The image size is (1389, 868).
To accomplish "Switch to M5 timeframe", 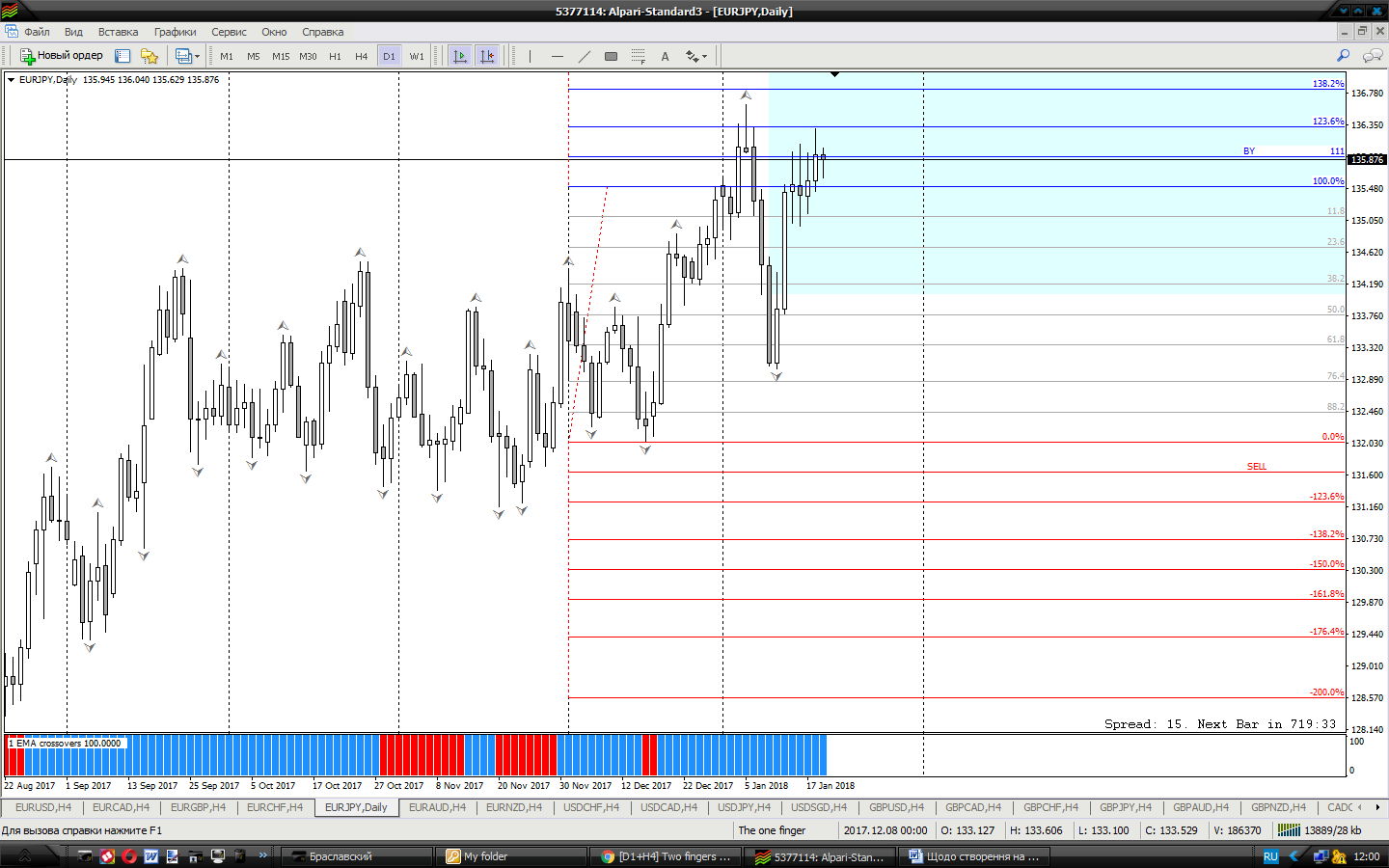I will coord(254,56).
